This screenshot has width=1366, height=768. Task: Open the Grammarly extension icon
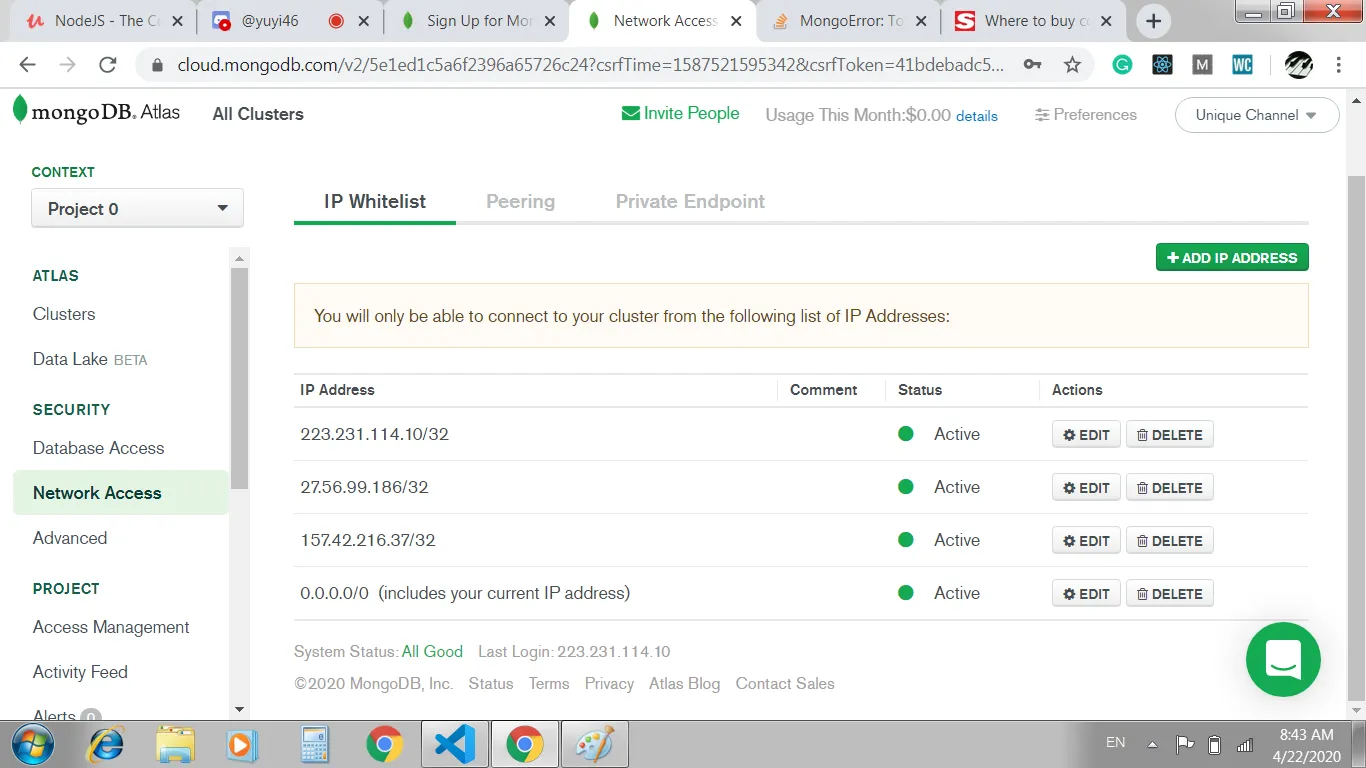[x=1123, y=65]
